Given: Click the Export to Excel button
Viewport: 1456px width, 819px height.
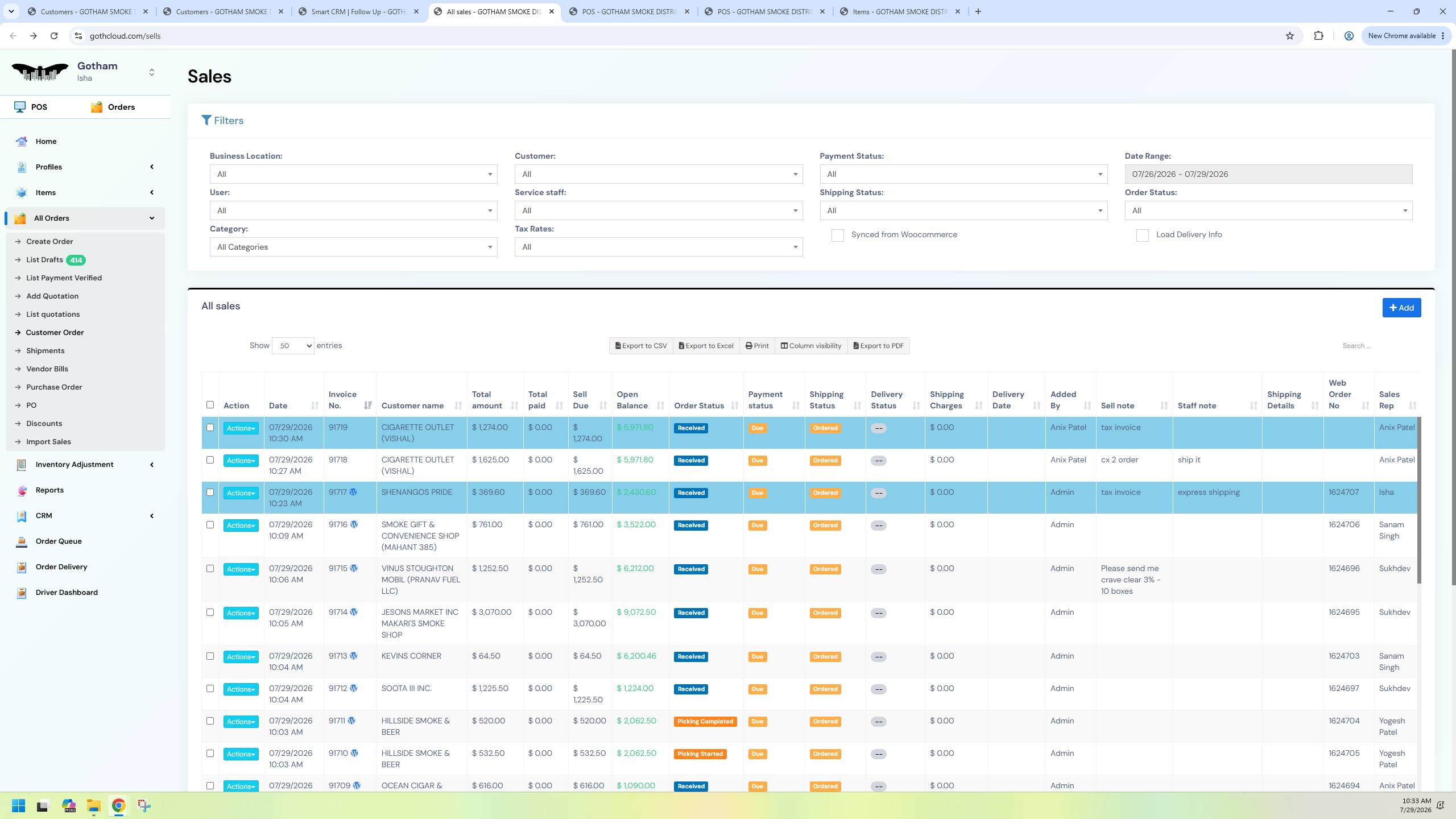Looking at the screenshot, I should click(x=706, y=346).
